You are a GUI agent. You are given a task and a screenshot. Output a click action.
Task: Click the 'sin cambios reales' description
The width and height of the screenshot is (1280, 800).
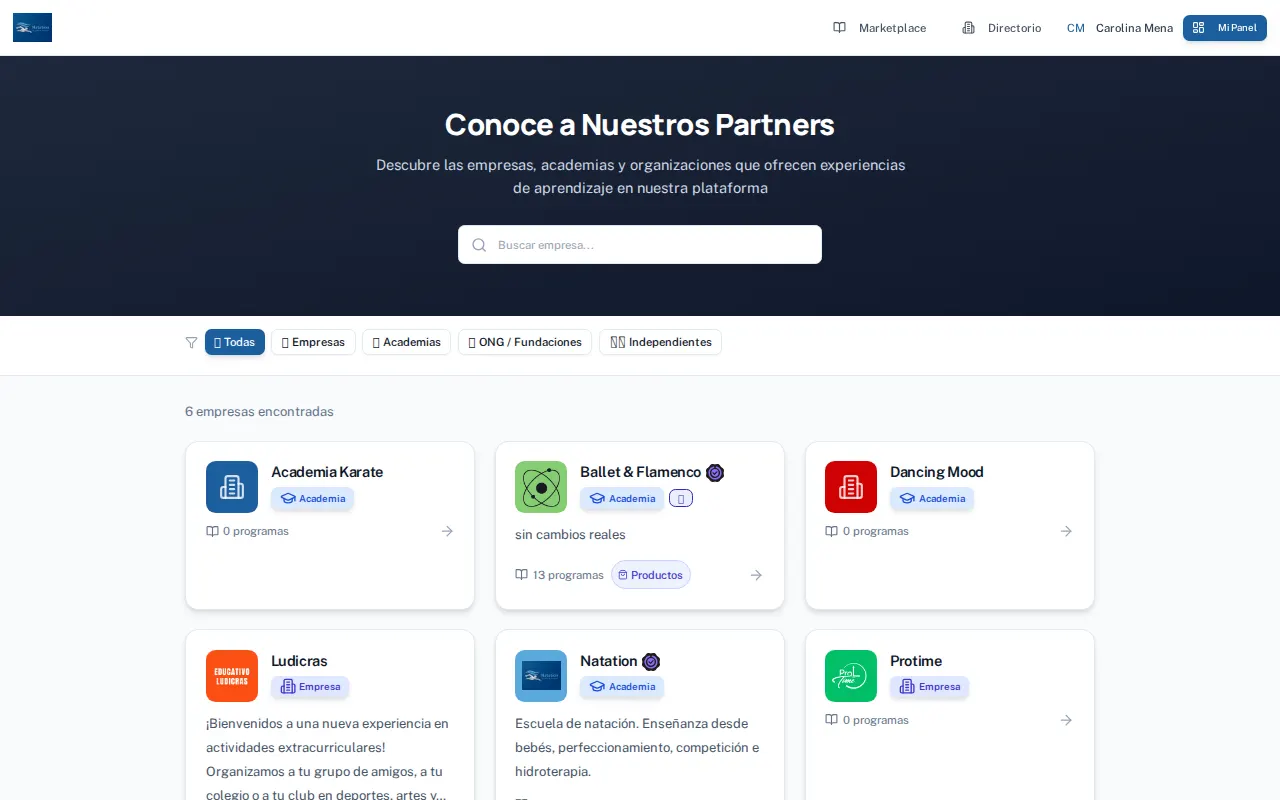pos(570,535)
